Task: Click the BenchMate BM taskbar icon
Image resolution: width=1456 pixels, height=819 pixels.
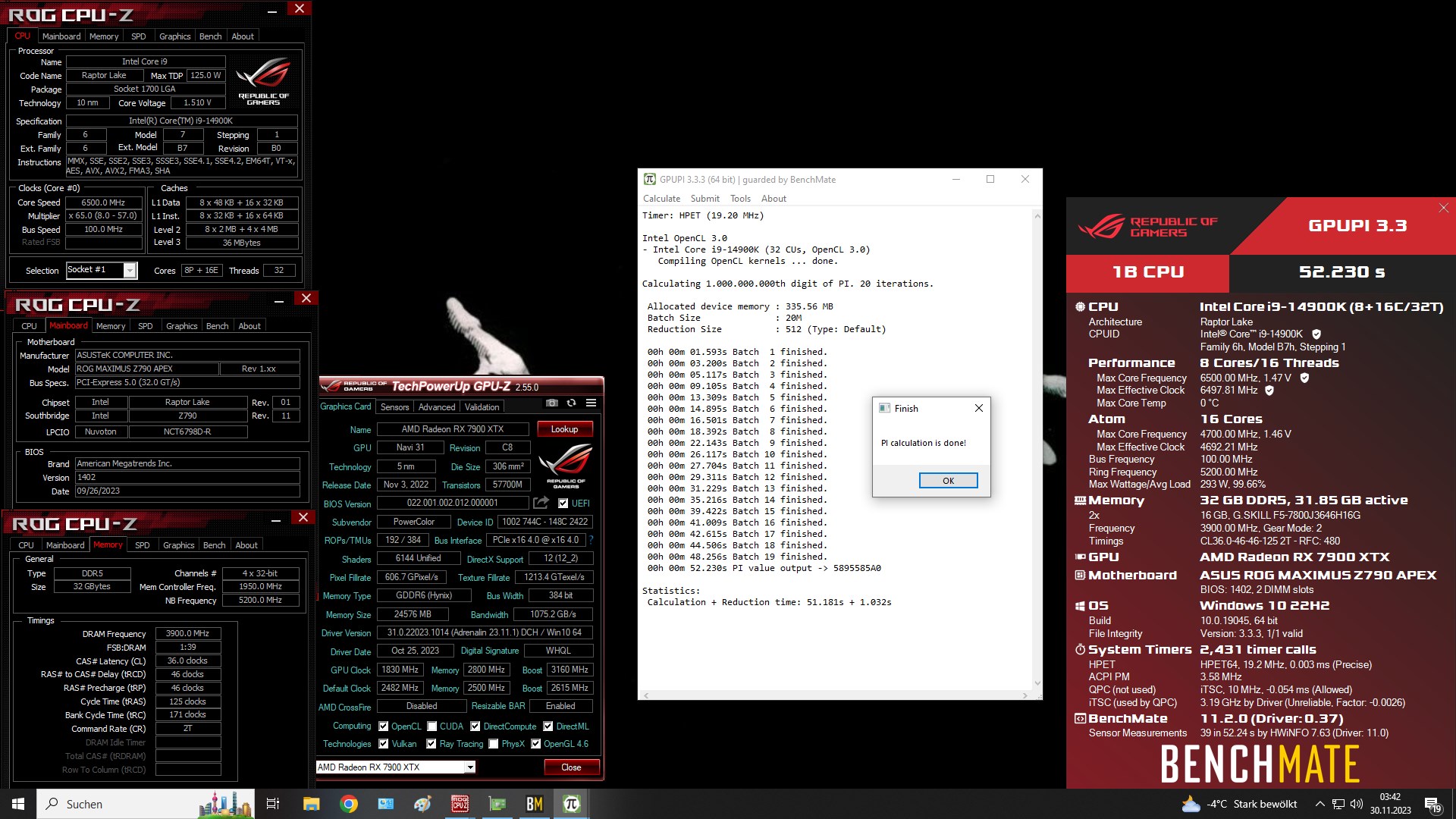Action: [535, 804]
